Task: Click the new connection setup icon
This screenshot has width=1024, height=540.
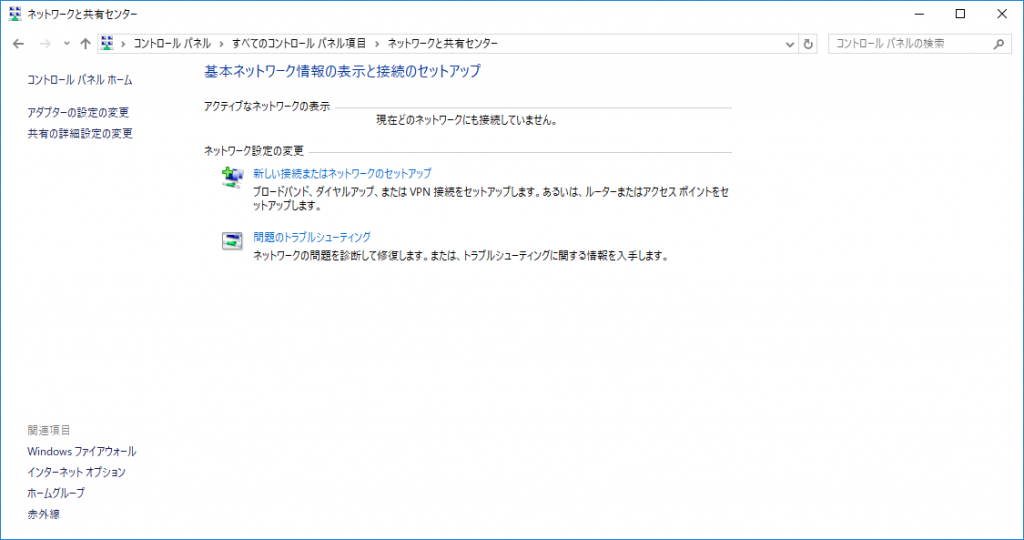Action: (x=232, y=178)
